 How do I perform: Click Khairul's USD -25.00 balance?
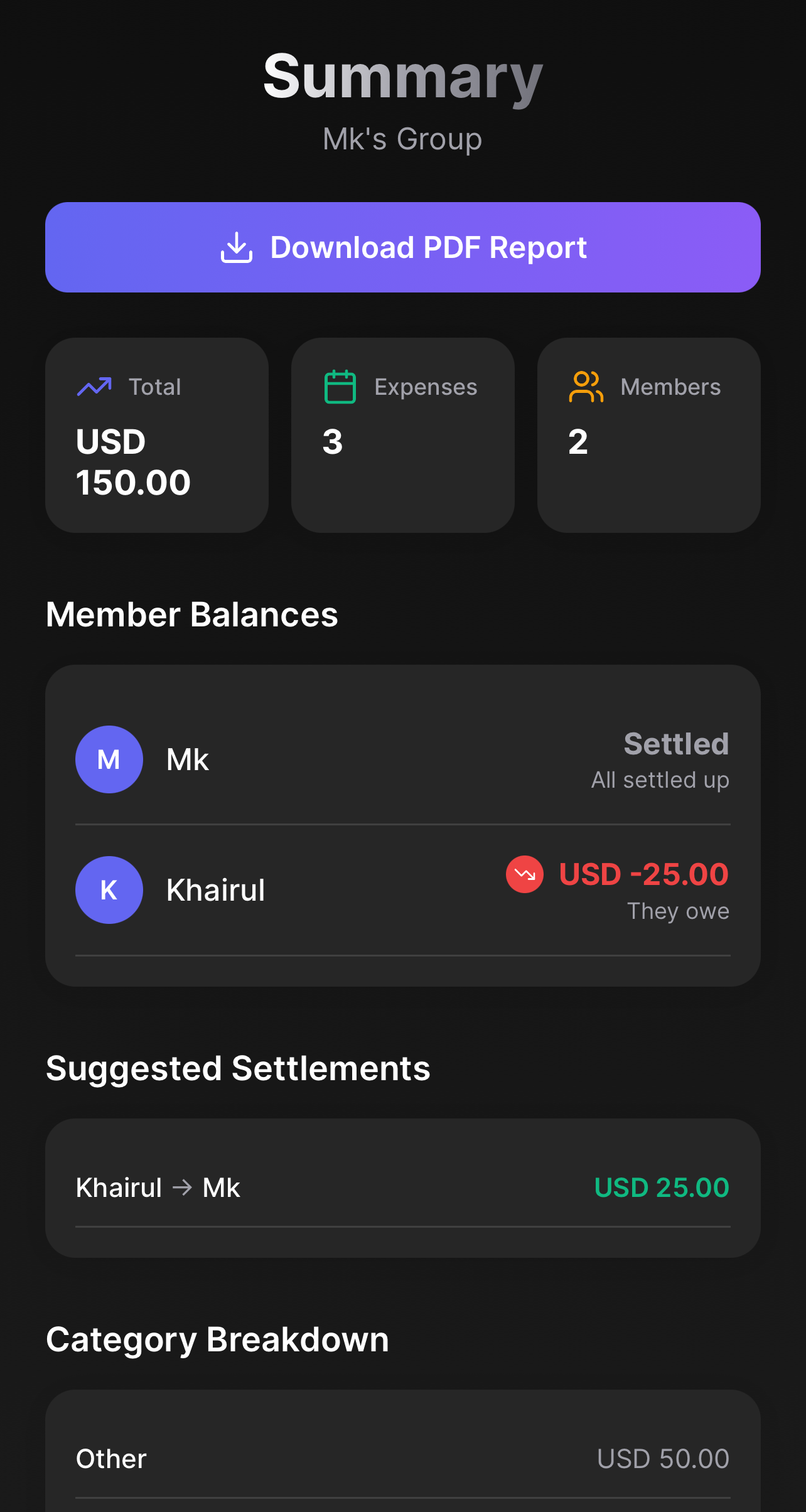(643, 874)
